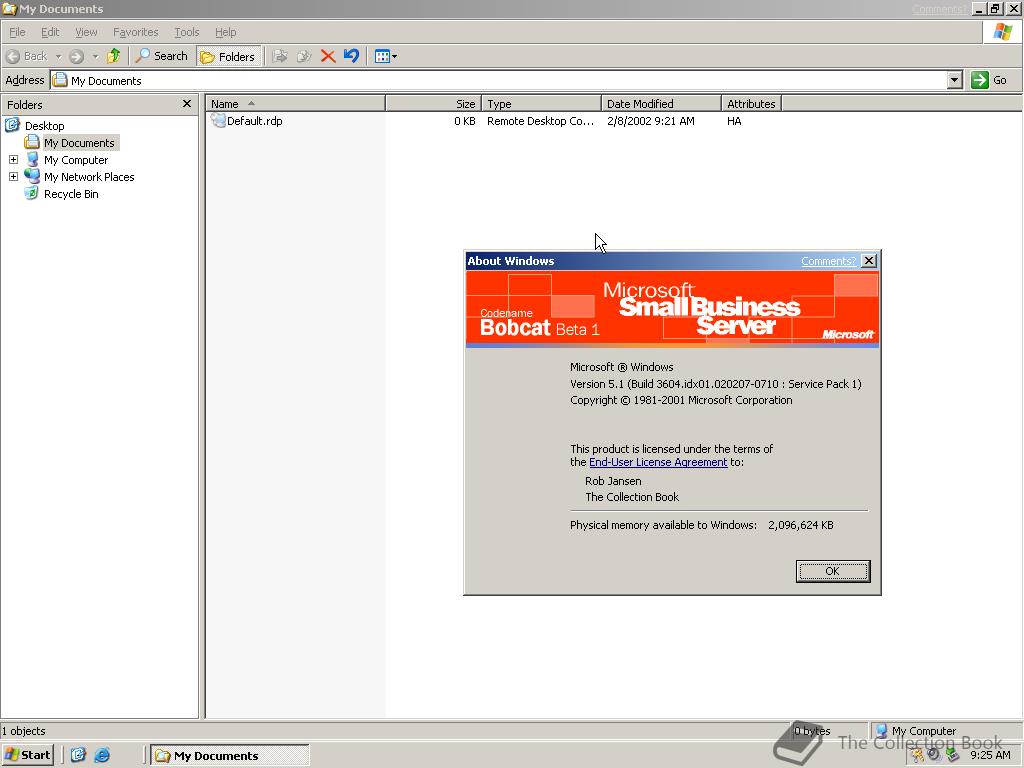Click My Computer zone in status bar
The image size is (1024, 768).
click(945, 731)
